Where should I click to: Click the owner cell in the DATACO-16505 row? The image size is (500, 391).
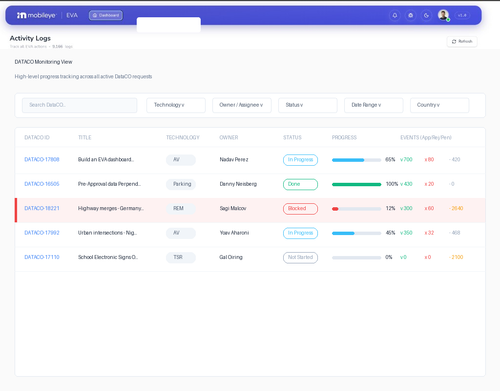point(238,184)
